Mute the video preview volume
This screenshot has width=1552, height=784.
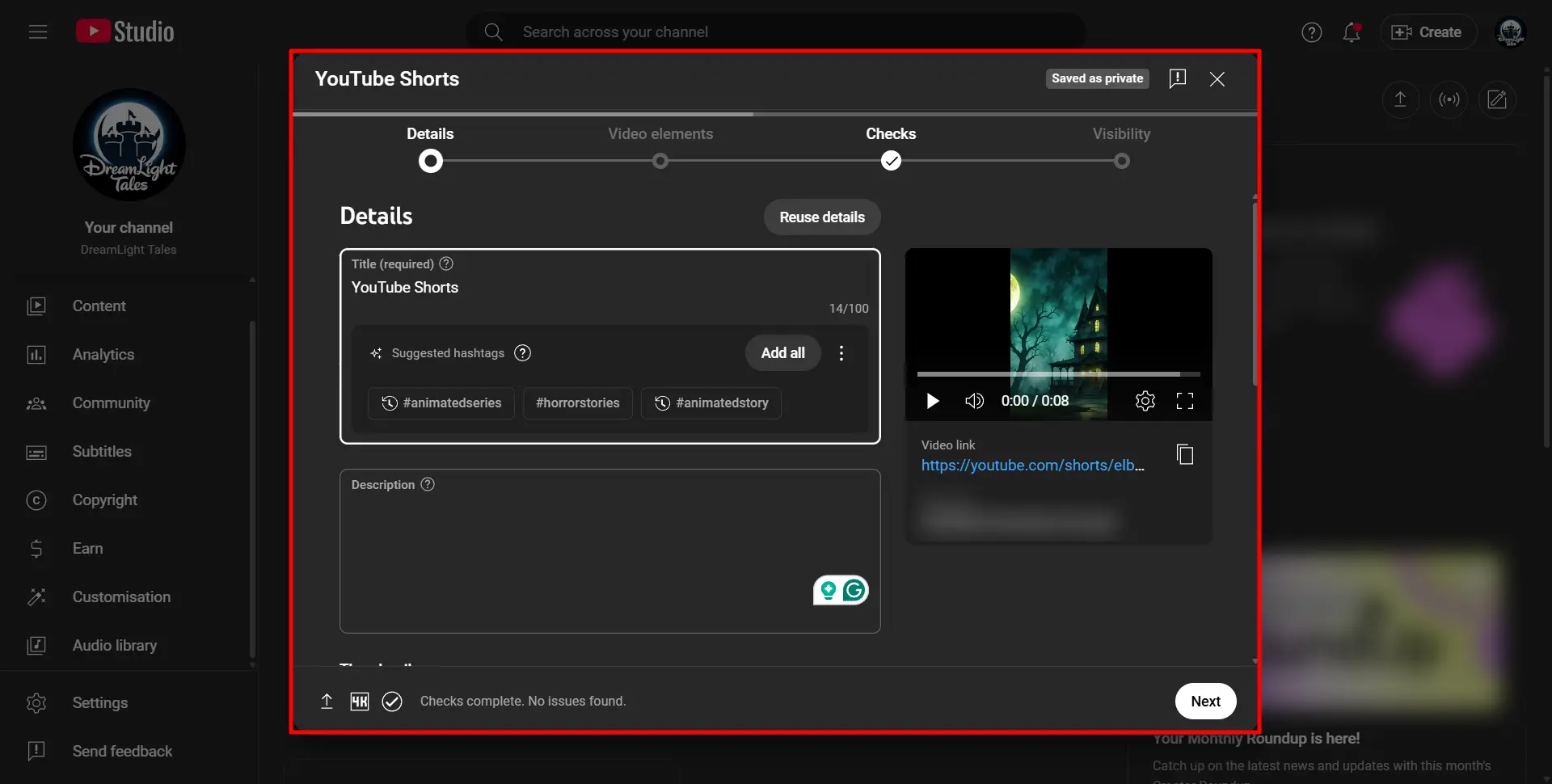pos(974,401)
